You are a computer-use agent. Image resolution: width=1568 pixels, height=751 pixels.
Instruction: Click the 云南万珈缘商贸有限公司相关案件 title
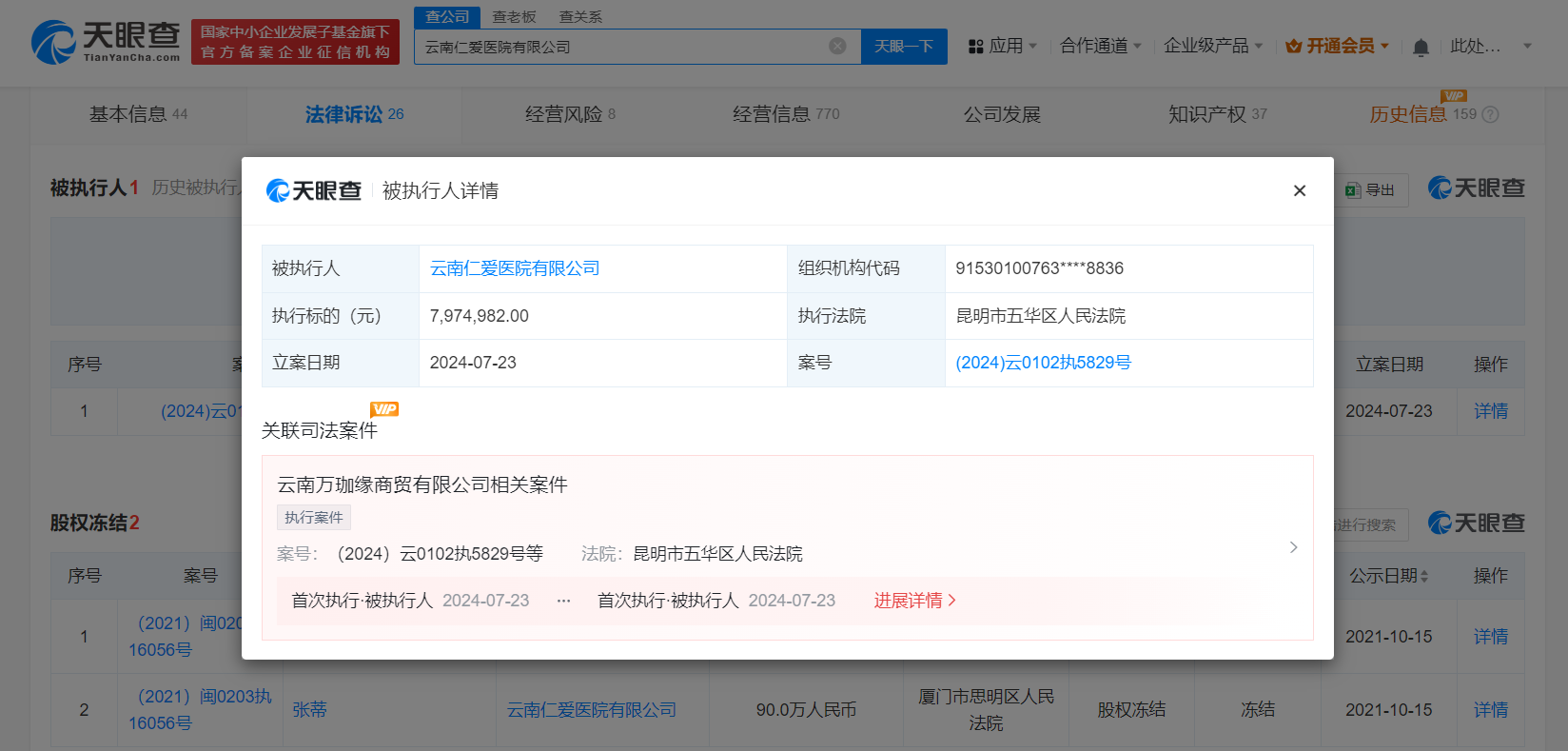[422, 484]
